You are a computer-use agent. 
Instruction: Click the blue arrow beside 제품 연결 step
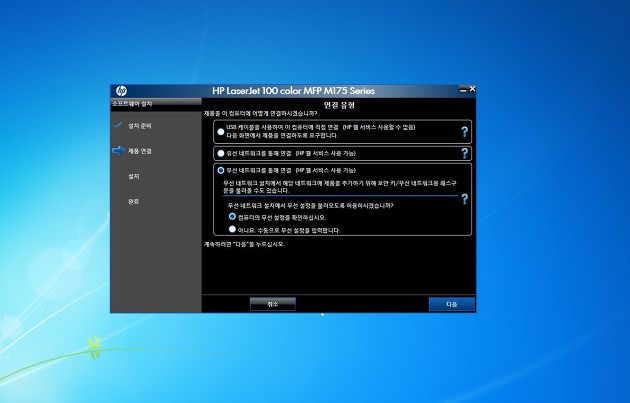[119, 151]
